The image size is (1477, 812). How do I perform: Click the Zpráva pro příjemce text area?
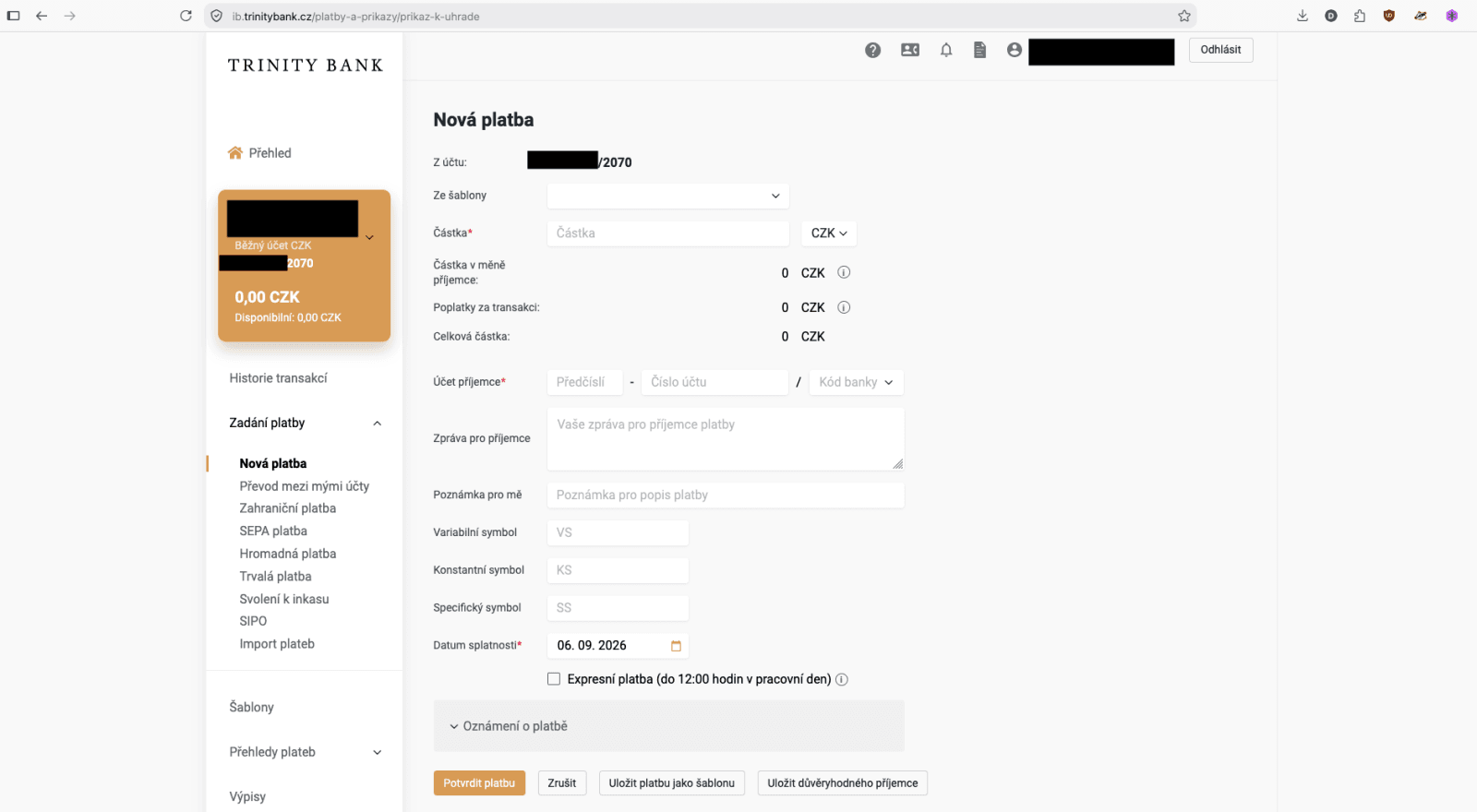click(x=726, y=439)
